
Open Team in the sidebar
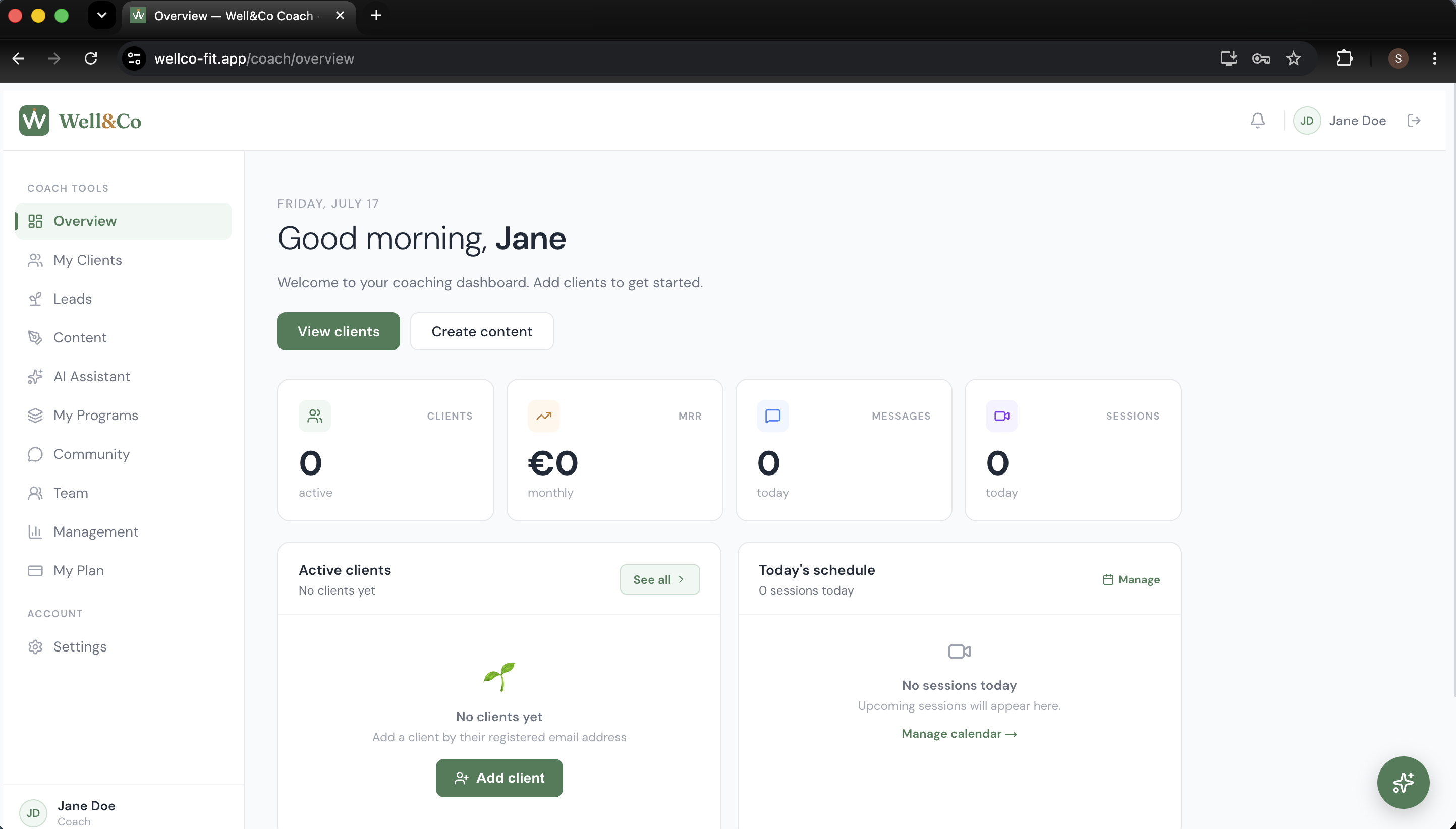(x=124, y=493)
